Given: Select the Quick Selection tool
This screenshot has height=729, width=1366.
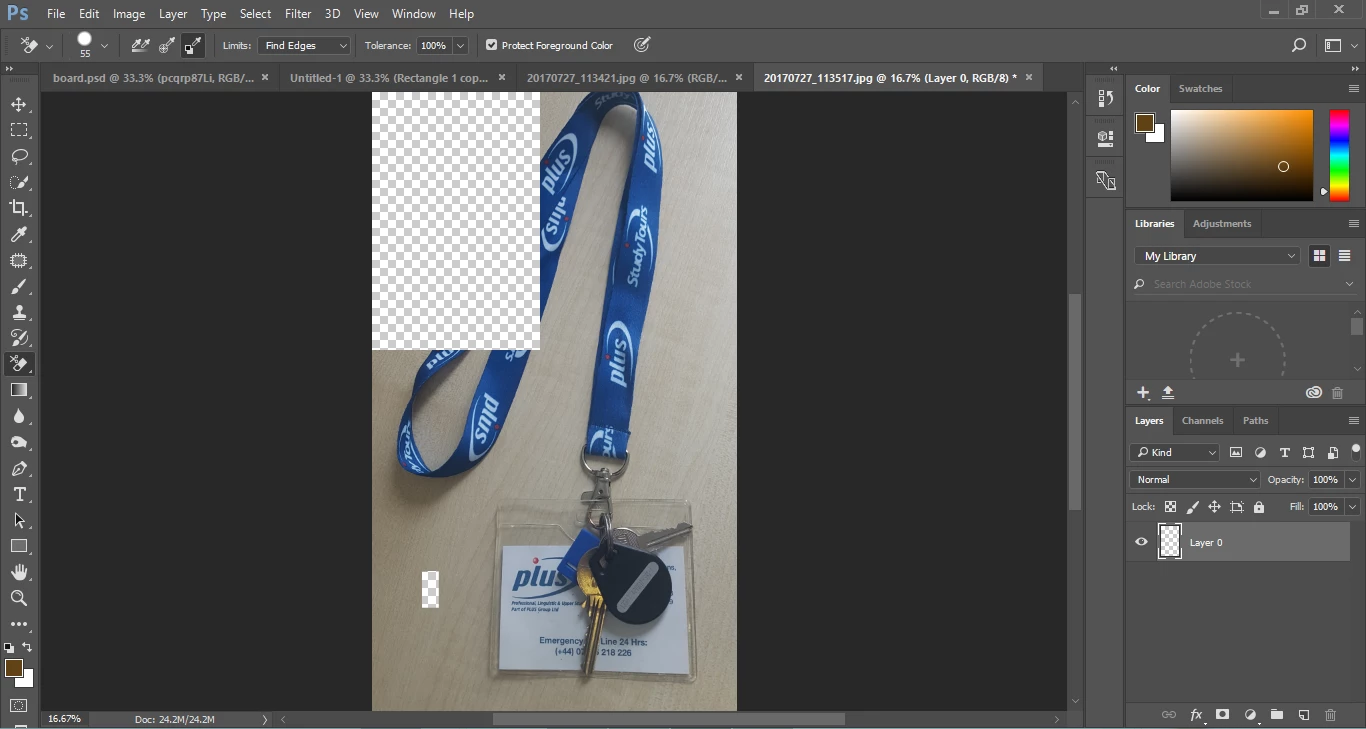Looking at the screenshot, I should [x=19, y=183].
